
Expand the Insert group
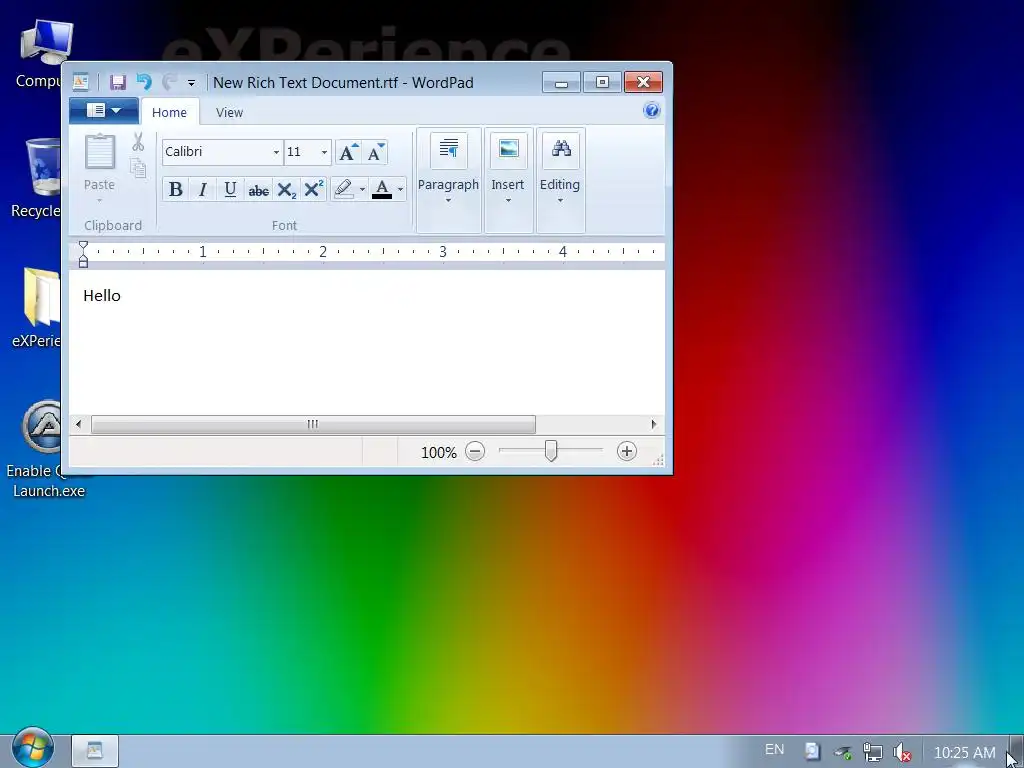(508, 180)
